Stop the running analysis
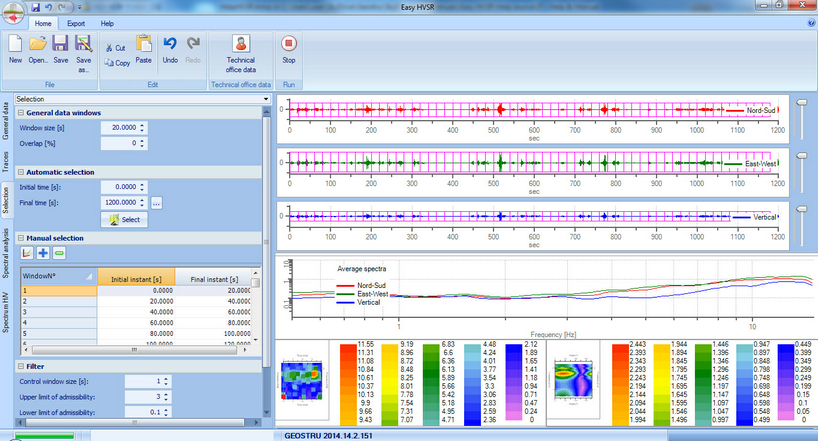 tap(288, 43)
